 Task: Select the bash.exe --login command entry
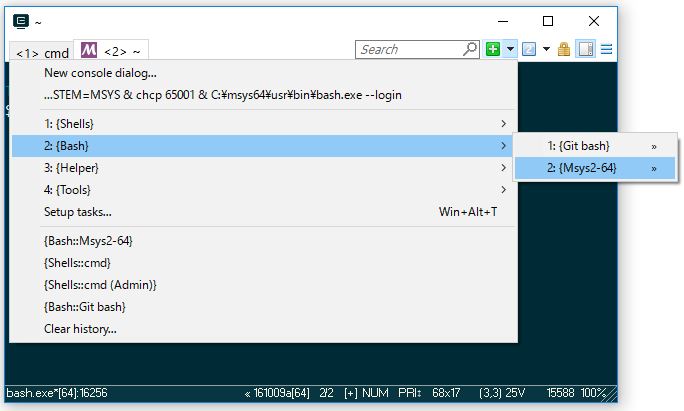[x=263, y=95]
